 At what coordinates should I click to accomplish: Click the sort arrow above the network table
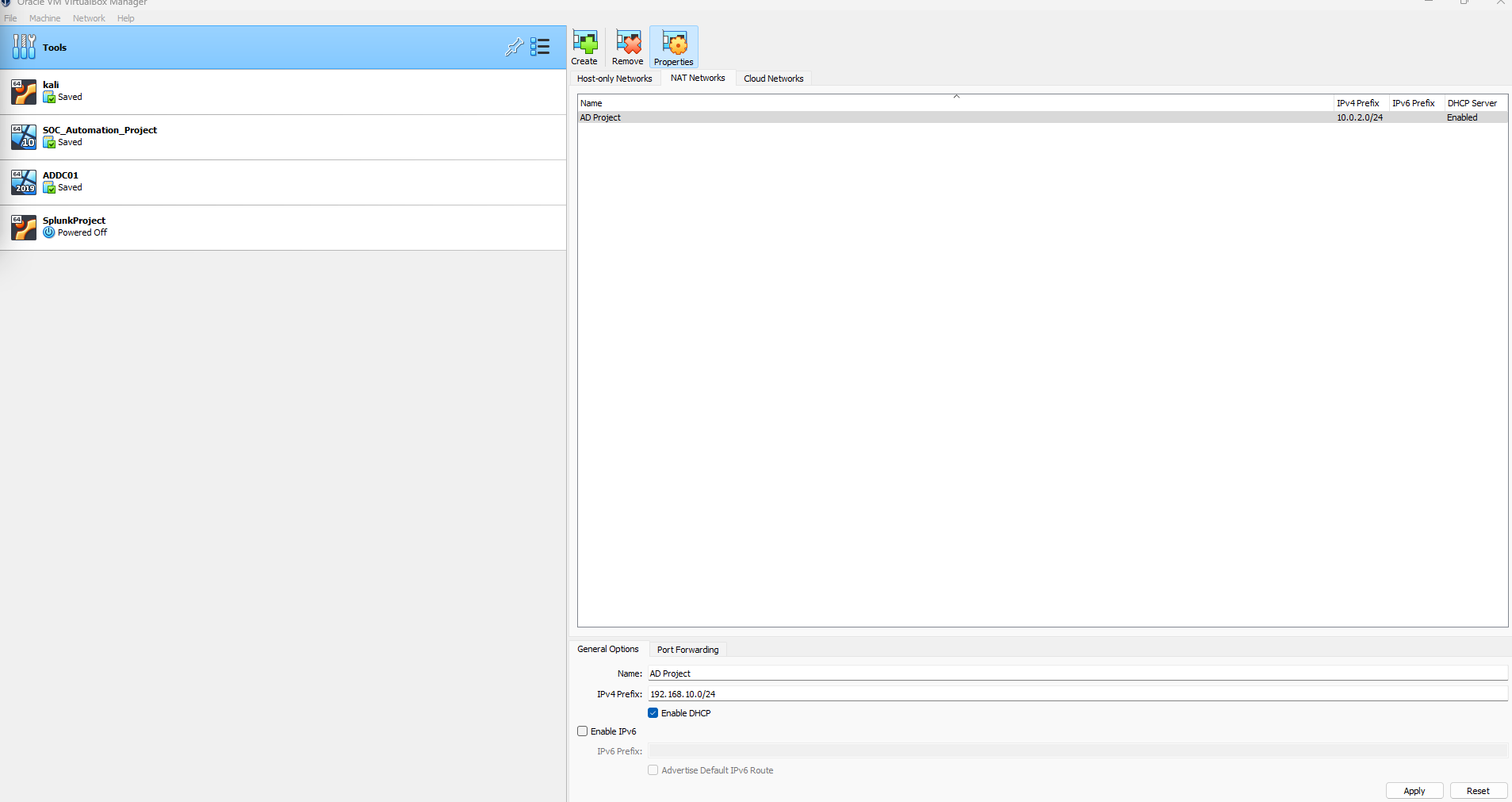[956, 96]
